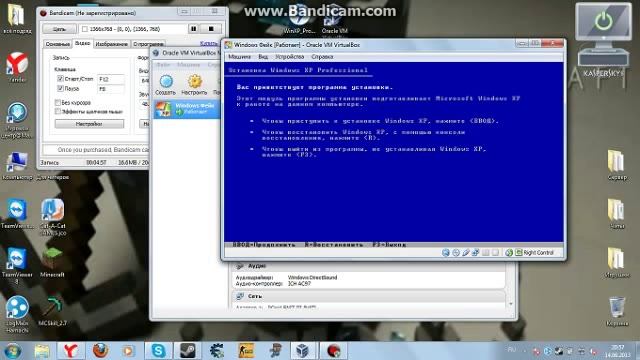This screenshot has height=360, width=640.
Task: Click the recording target checkbox next to 1366x768
Action: (x=85, y=29)
